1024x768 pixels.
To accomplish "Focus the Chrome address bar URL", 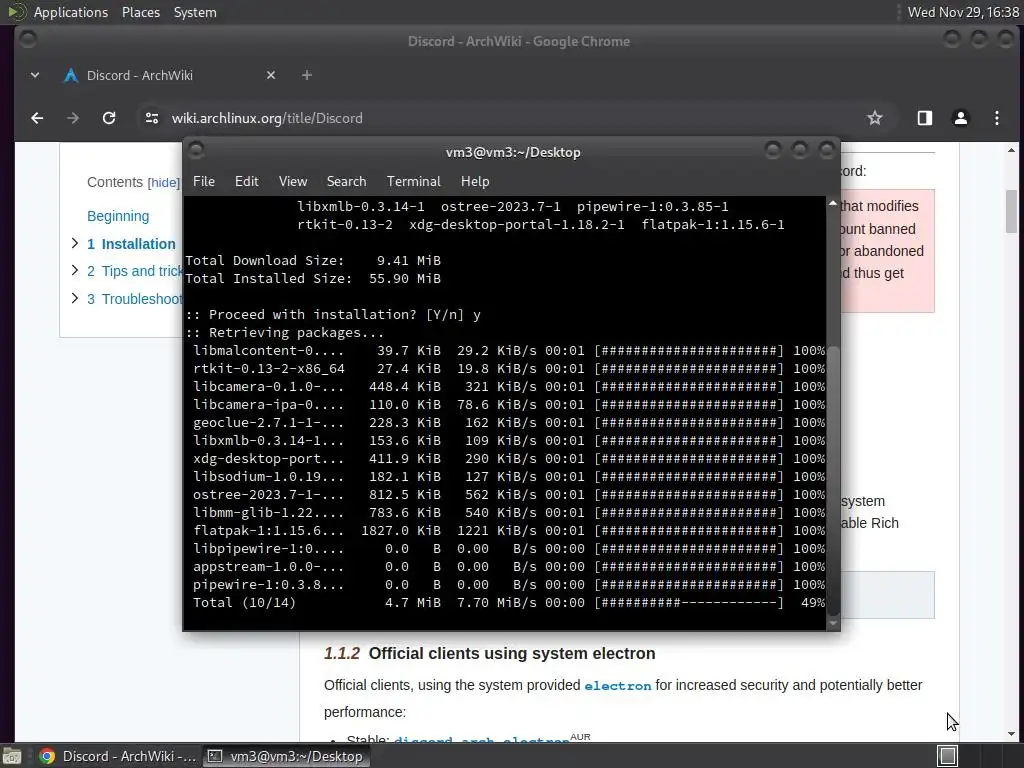I will [267, 118].
